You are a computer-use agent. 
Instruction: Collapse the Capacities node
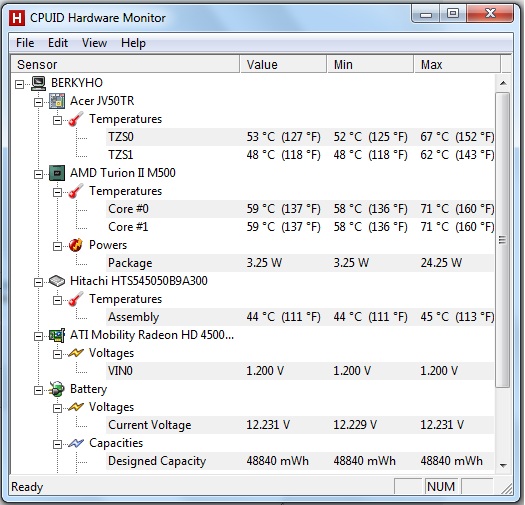click(57, 444)
